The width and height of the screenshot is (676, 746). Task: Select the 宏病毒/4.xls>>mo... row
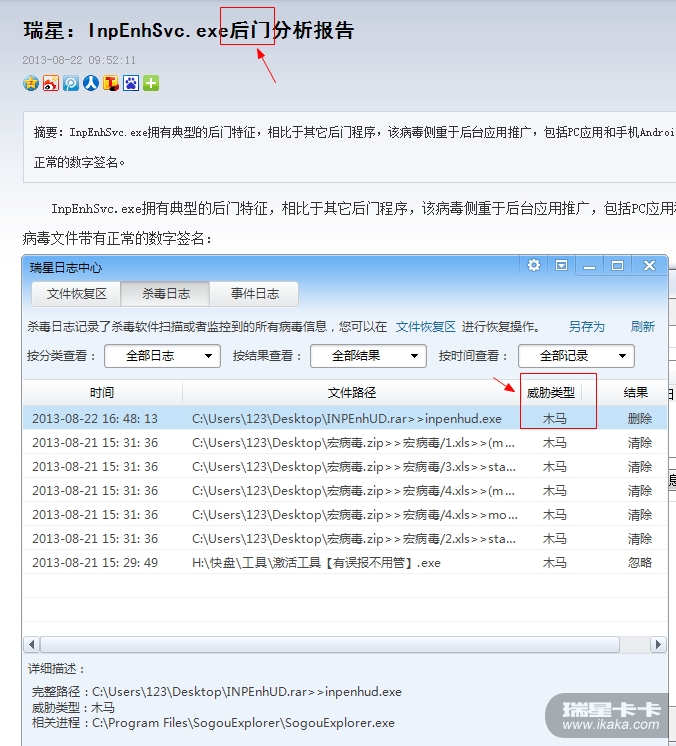(345, 515)
